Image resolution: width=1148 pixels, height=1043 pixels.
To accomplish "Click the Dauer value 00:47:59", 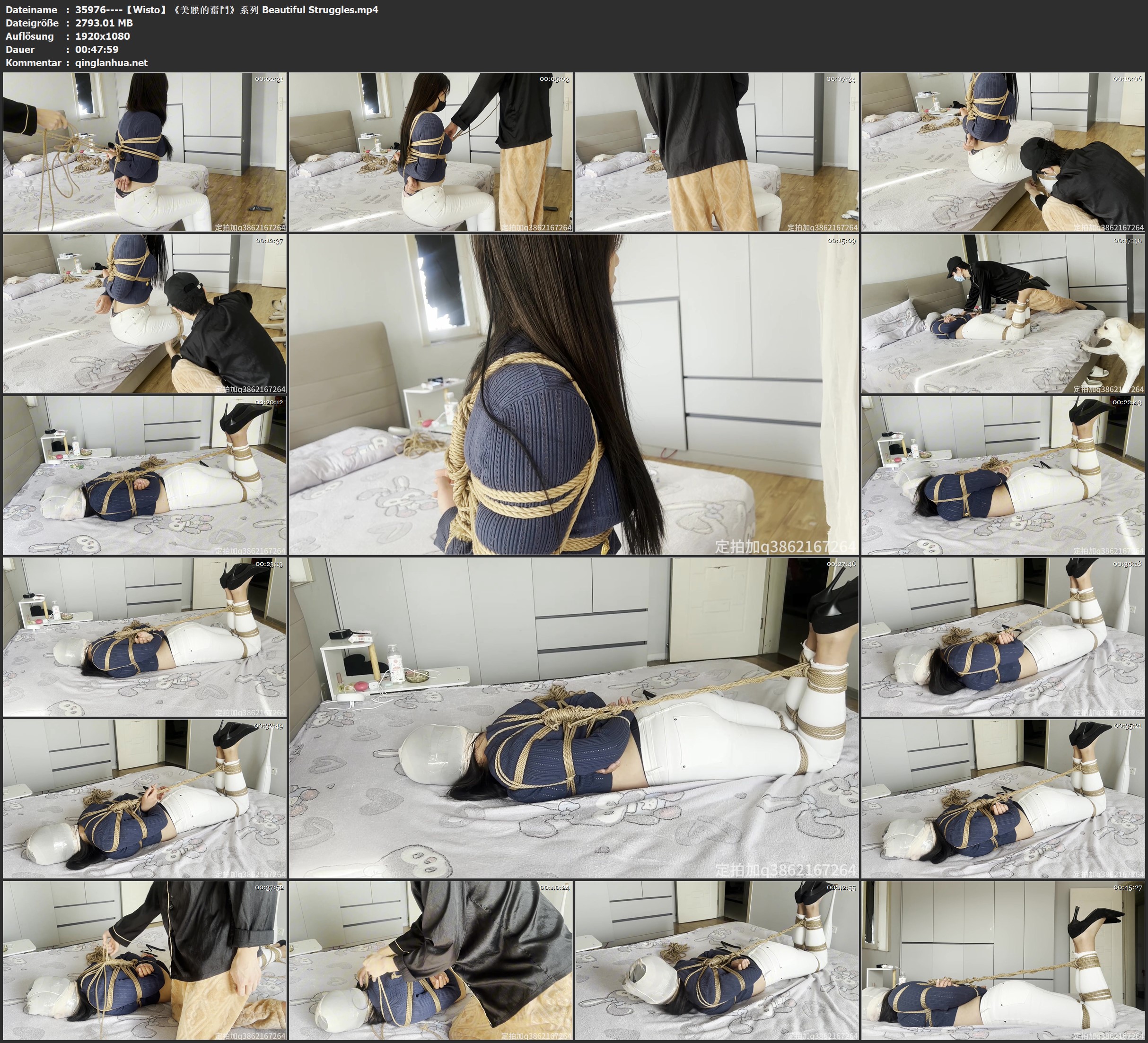I will [x=97, y=50].
